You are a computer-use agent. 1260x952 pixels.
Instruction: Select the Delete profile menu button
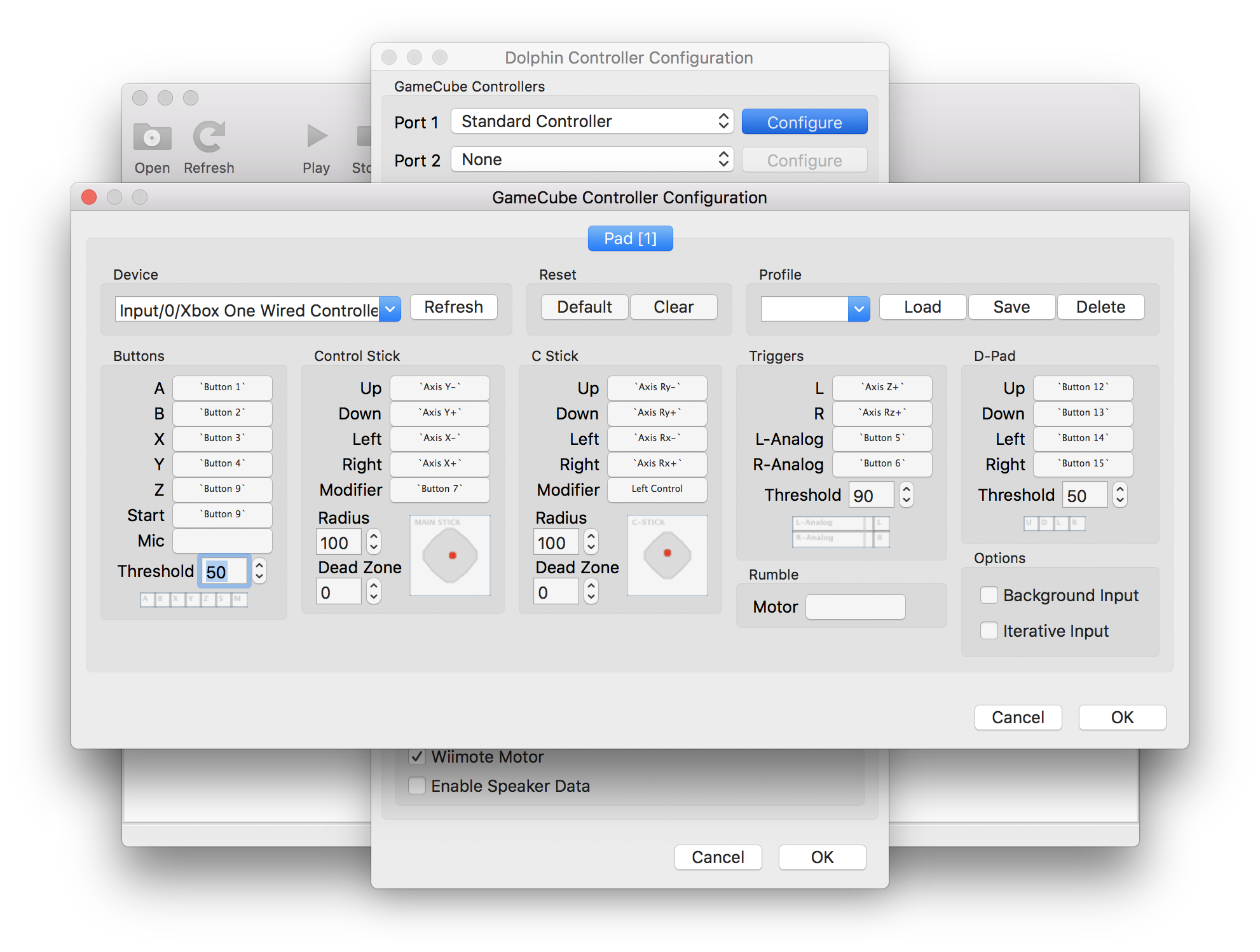point(1101,307)
